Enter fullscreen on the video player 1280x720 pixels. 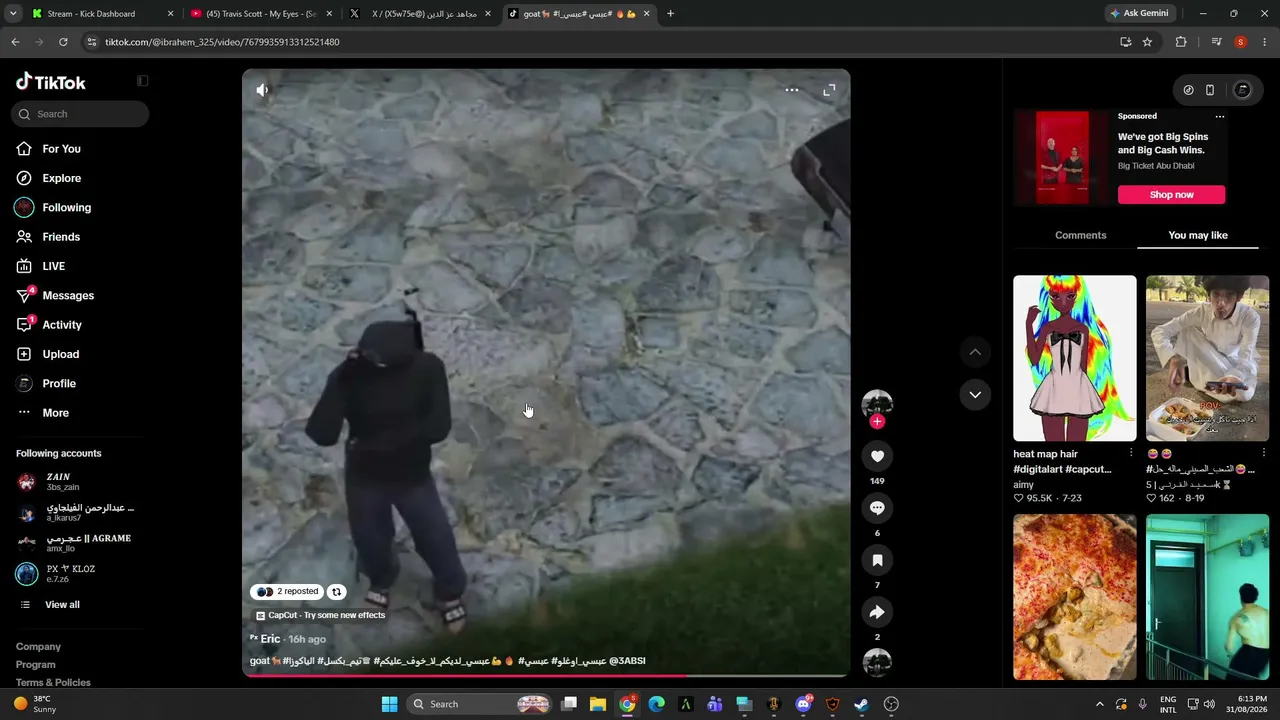coord(829,90)
